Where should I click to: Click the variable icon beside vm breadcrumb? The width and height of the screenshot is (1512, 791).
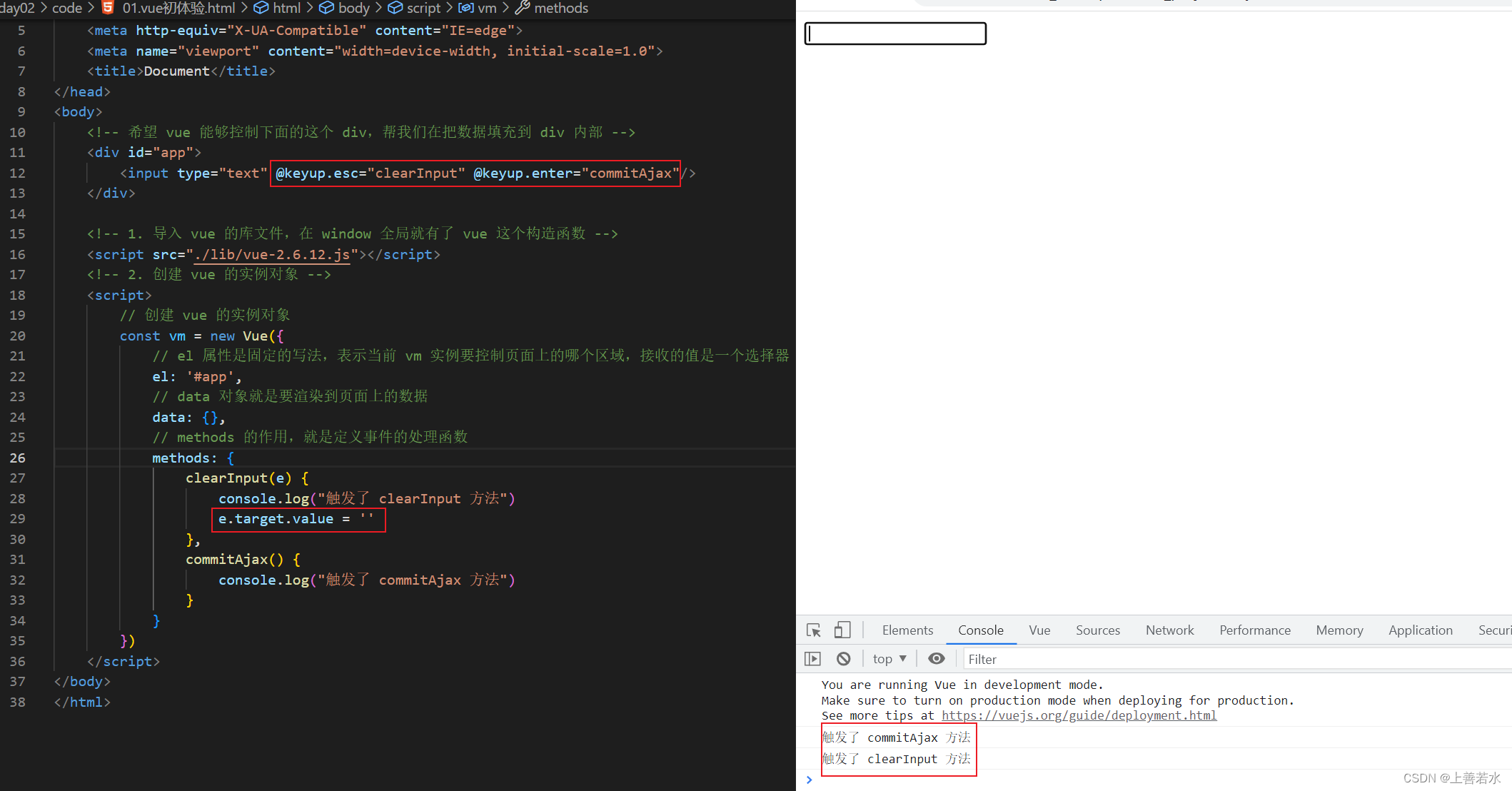465,8
